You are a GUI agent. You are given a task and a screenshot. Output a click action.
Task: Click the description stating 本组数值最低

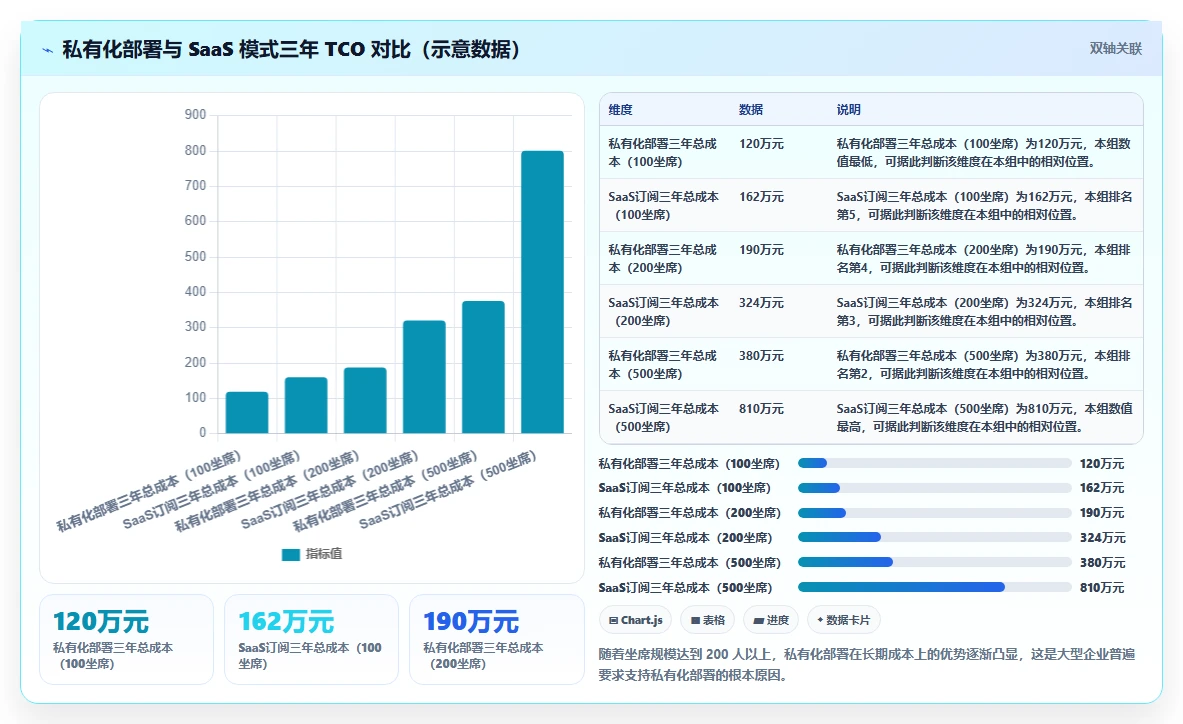[983, 152]
